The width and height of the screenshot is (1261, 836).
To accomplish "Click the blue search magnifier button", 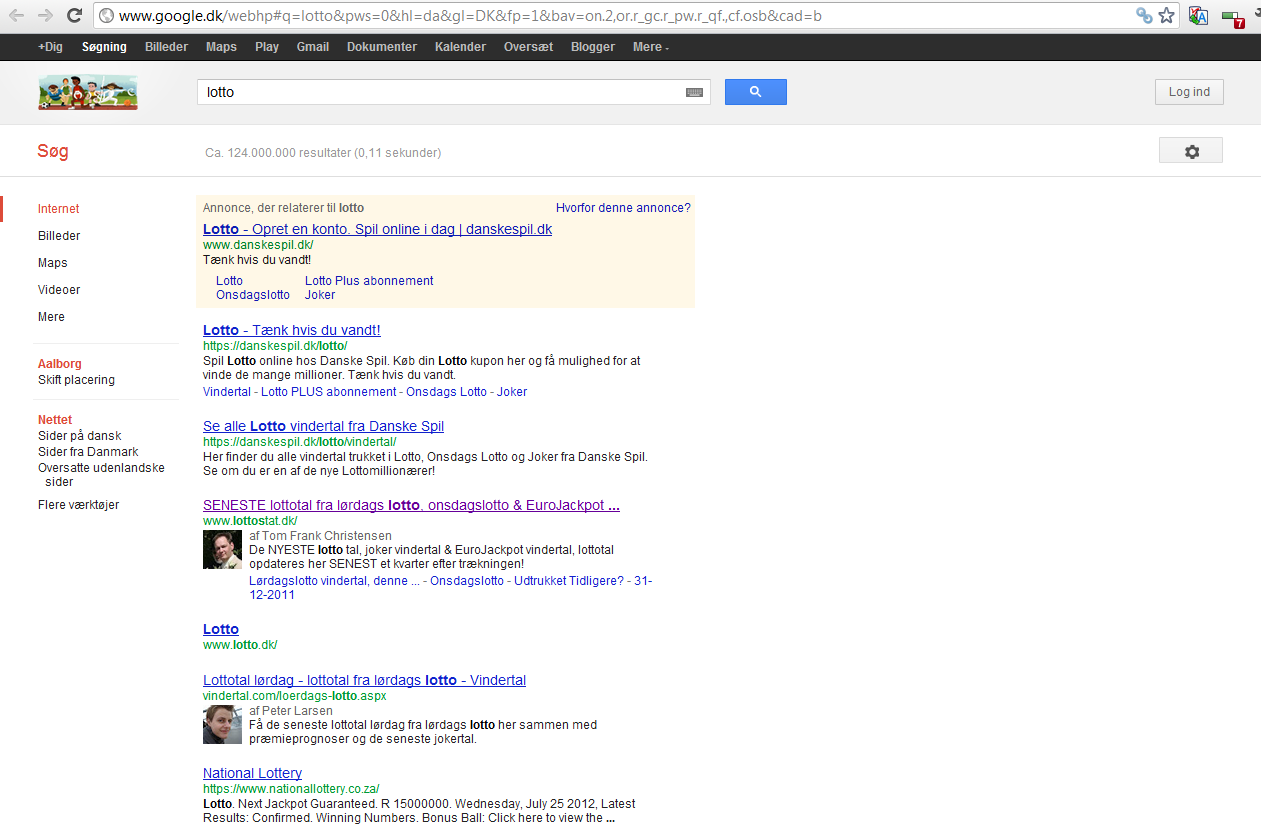I will 755,92.
